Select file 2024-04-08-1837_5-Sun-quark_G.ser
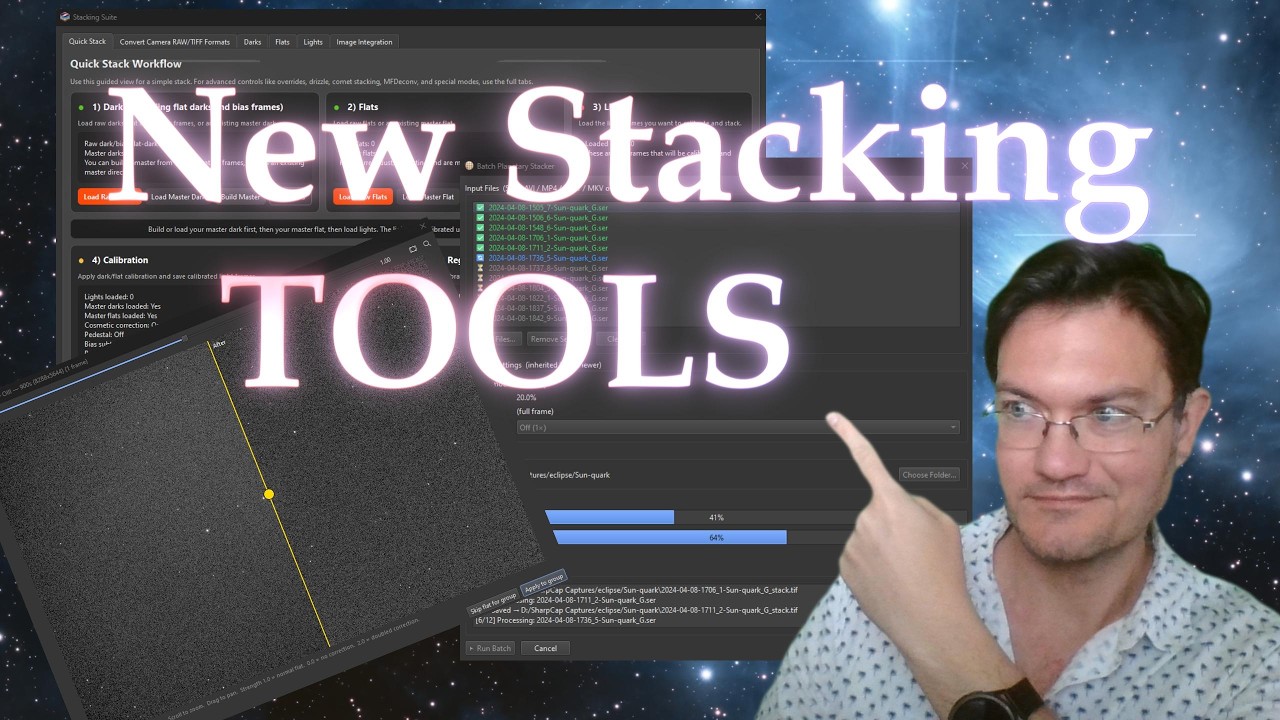The width and height of the screenshot is (1280, 720). click(548, 308)
